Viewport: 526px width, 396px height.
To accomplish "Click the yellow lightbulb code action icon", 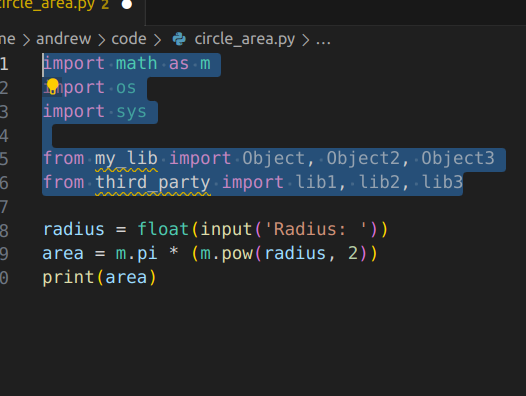I will coord(52,86).
